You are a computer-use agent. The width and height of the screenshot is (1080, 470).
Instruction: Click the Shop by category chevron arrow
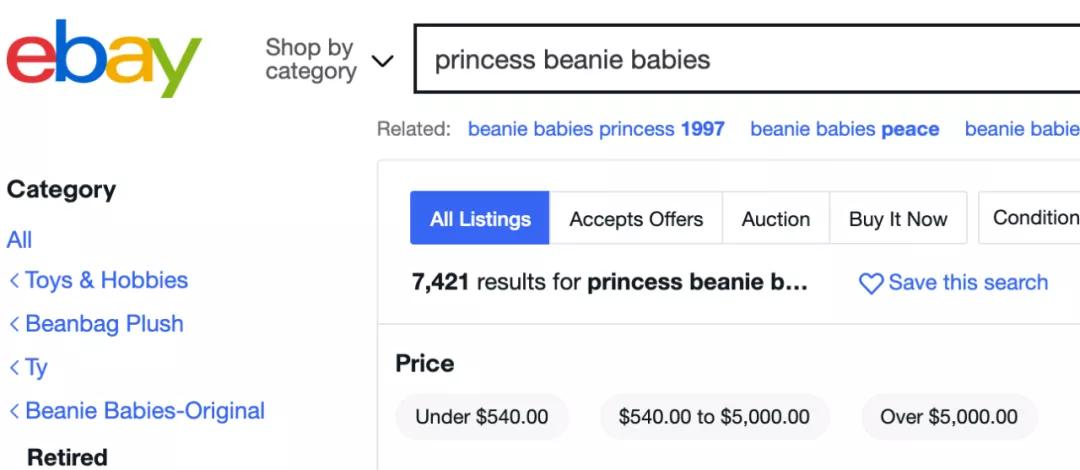[x=382, y=61]
